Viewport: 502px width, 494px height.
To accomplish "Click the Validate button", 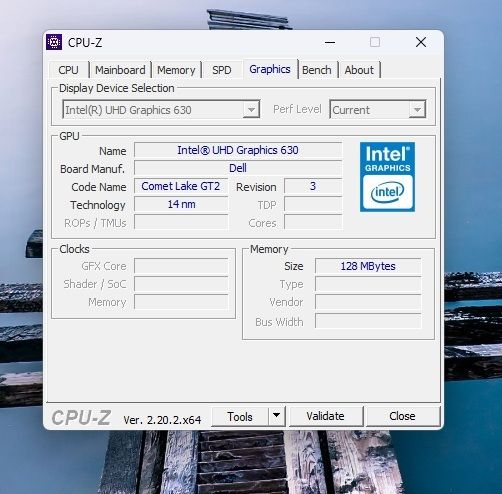I will coord(326,416).
